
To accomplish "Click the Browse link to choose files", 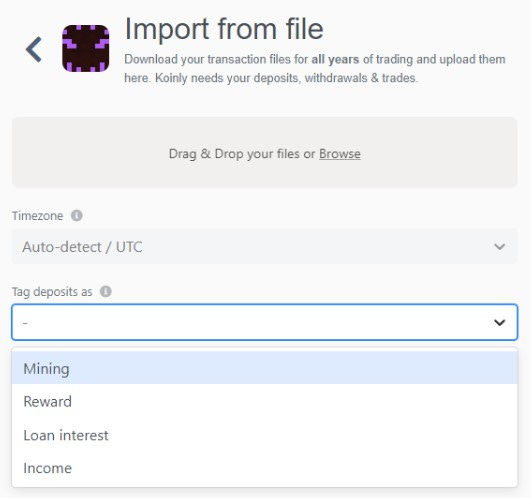I will coord(340,154).
